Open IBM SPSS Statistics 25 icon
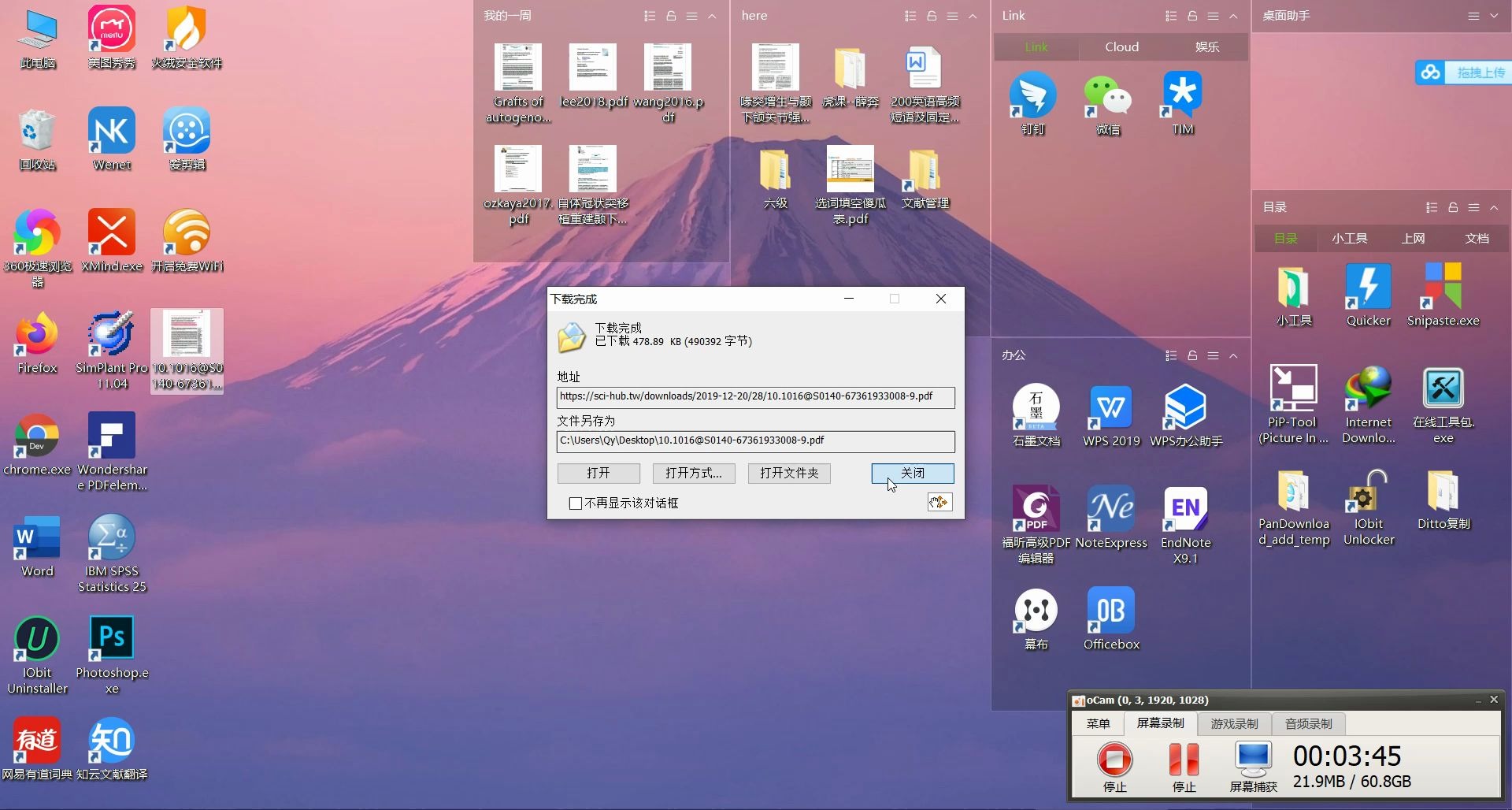The height and width of the screenshot is (810, 1512). click(112, 553)
